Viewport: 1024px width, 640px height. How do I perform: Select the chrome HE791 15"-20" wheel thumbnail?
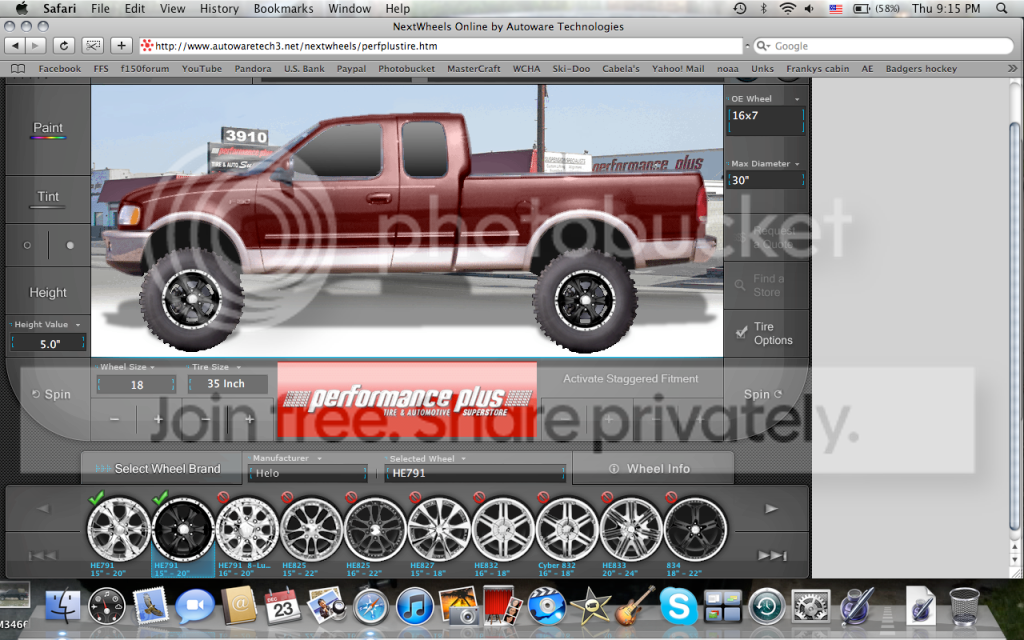coord(118,528)
